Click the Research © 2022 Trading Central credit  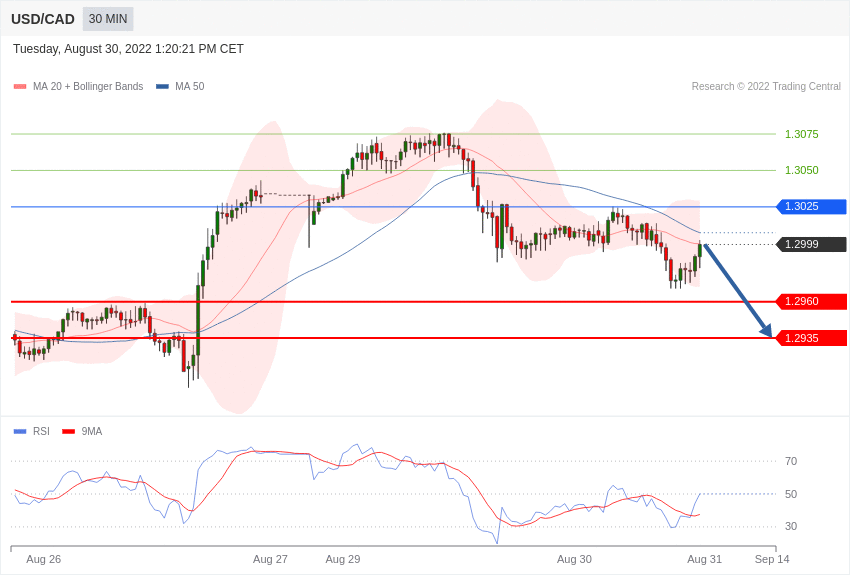766,86
